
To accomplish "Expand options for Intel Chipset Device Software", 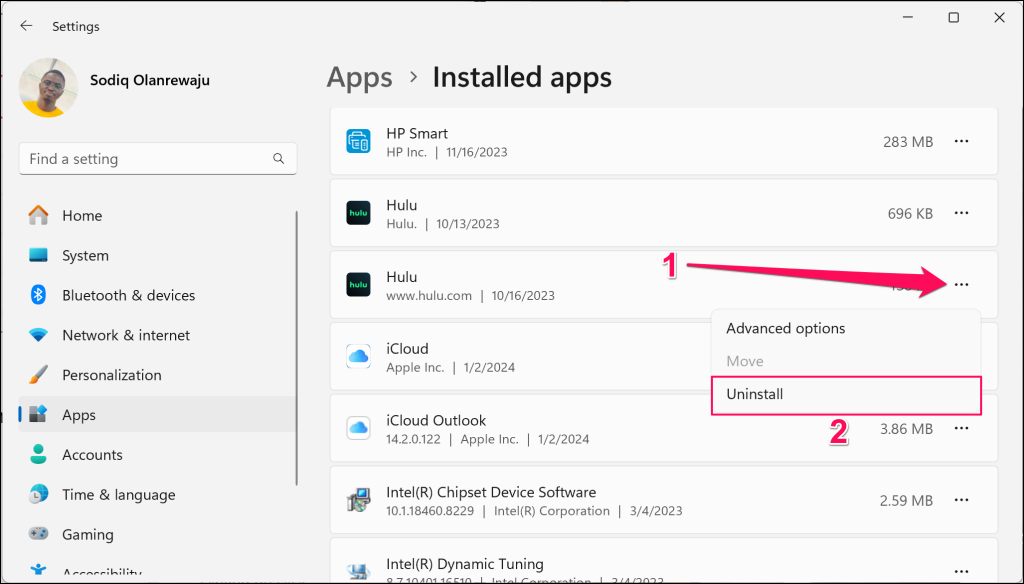I will (961, 500).
